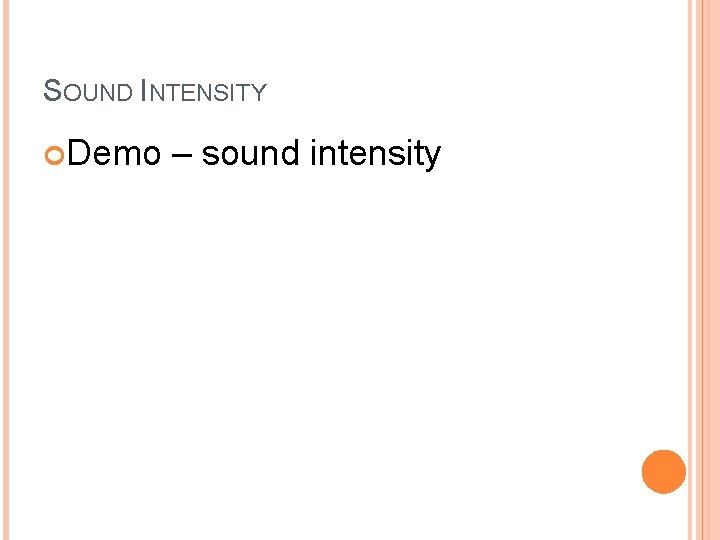Click the orange ring bullet before Demo

click(54, 155)
